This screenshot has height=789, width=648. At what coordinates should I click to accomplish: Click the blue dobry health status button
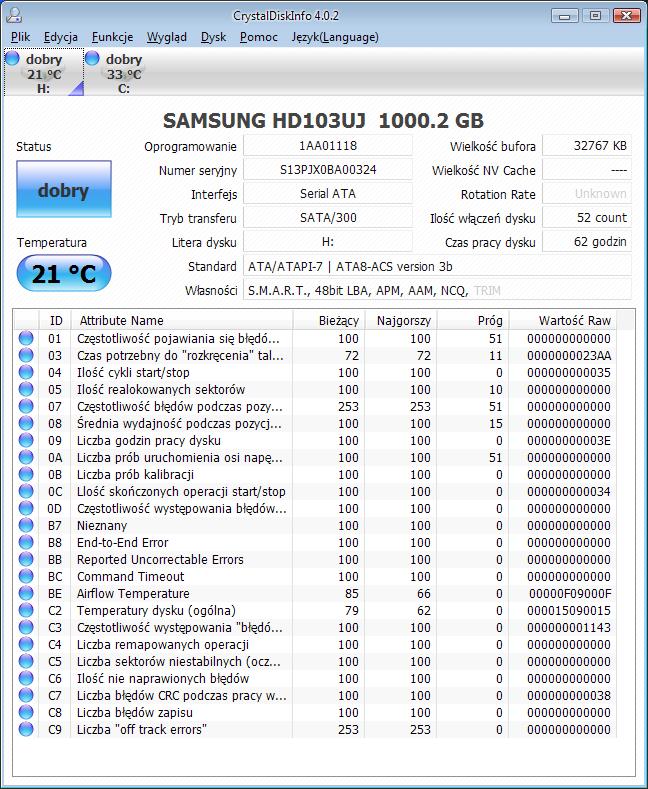tap(64, 189)
